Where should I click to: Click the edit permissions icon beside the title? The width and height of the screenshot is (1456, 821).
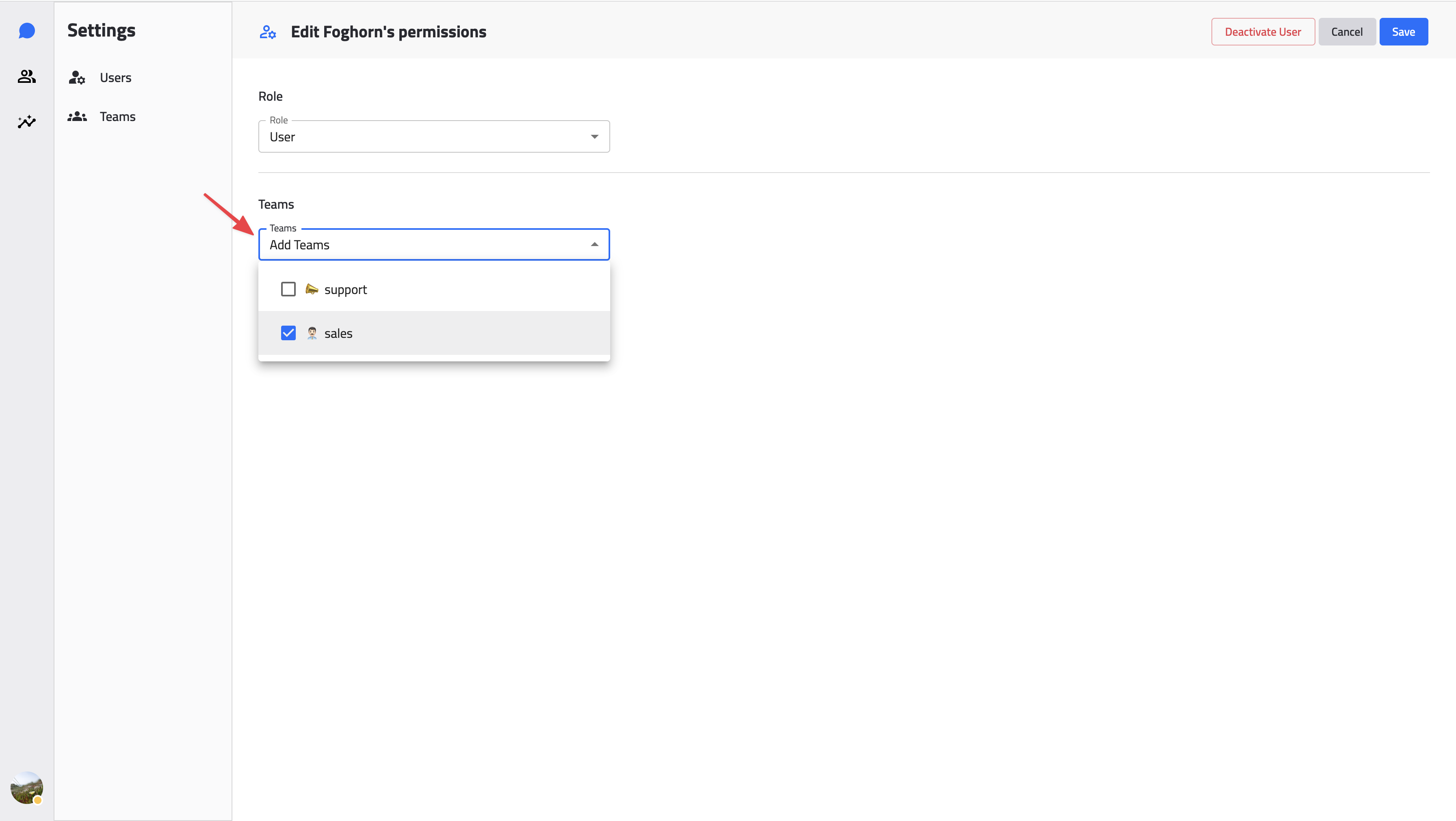click(x=268, y=32)
